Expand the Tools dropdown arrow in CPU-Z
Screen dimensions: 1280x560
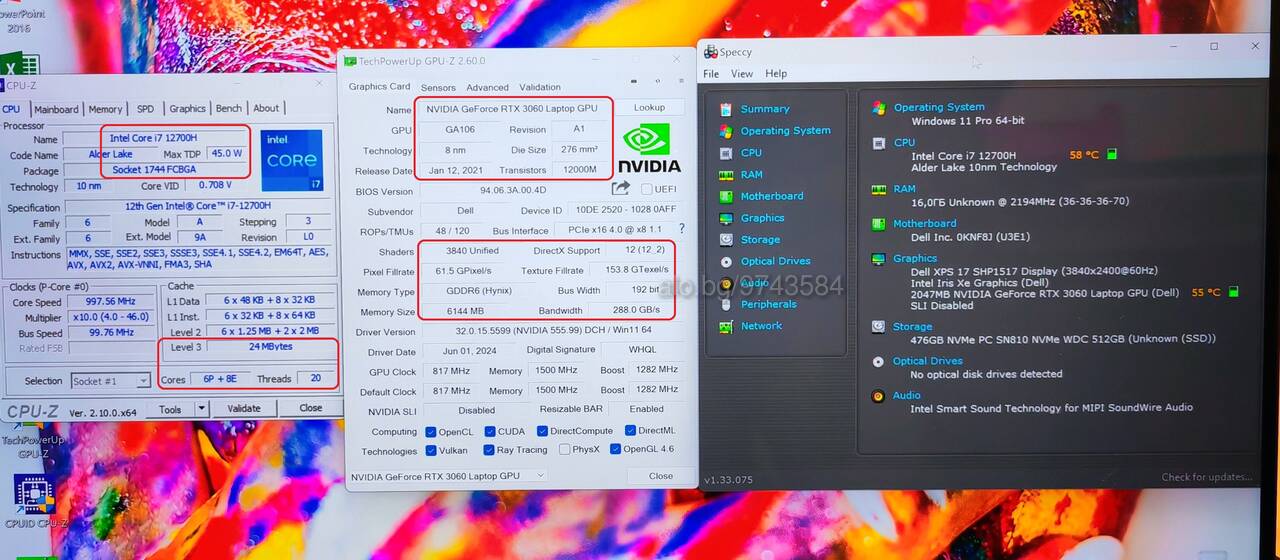(x=202, y=408)
